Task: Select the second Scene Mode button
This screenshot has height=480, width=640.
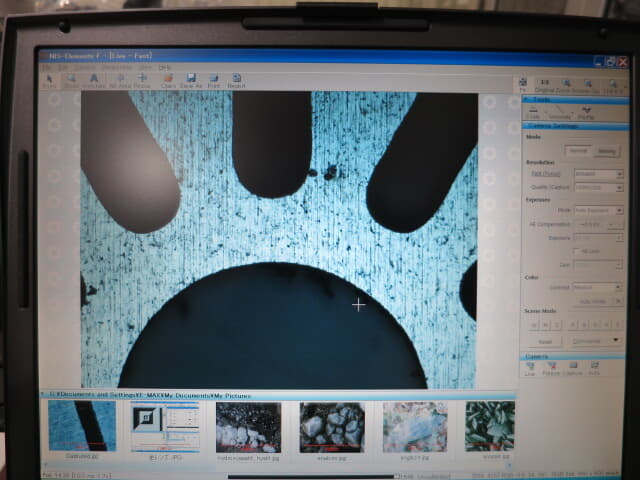Action: pos(546,325)
